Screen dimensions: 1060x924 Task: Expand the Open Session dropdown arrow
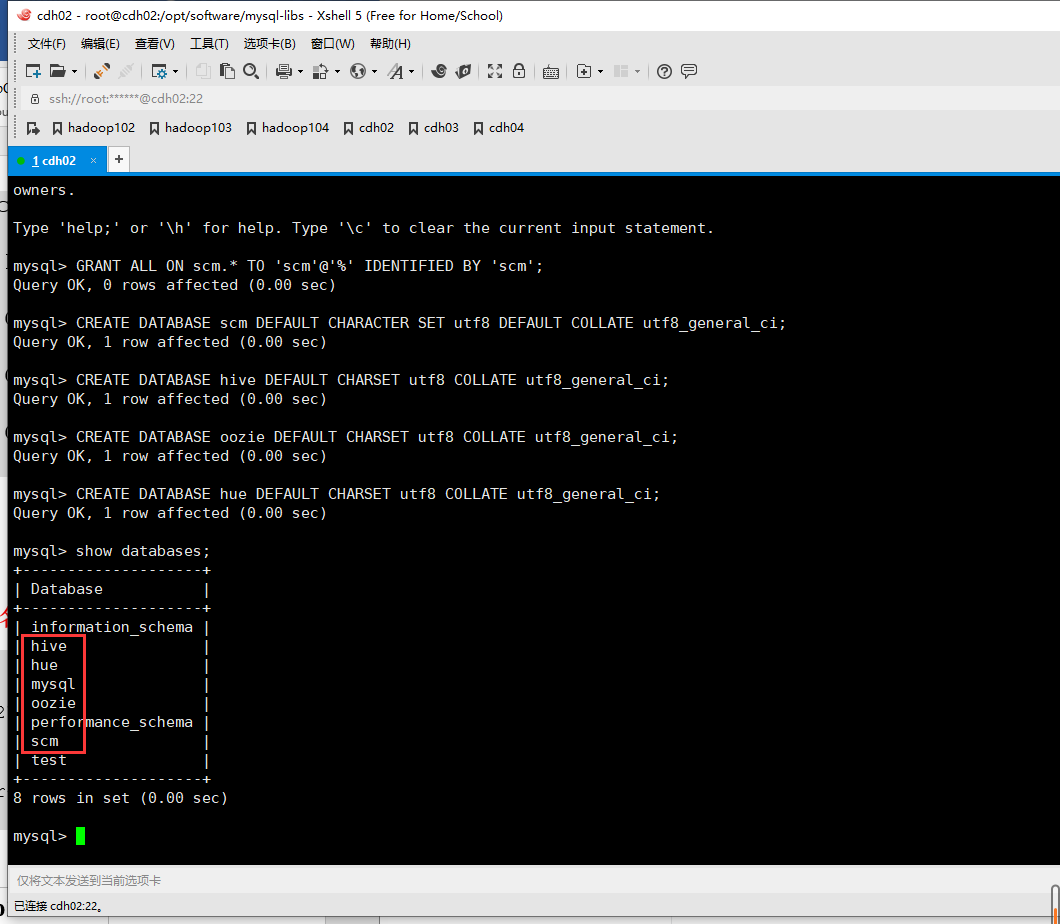(x=74, y=71)
